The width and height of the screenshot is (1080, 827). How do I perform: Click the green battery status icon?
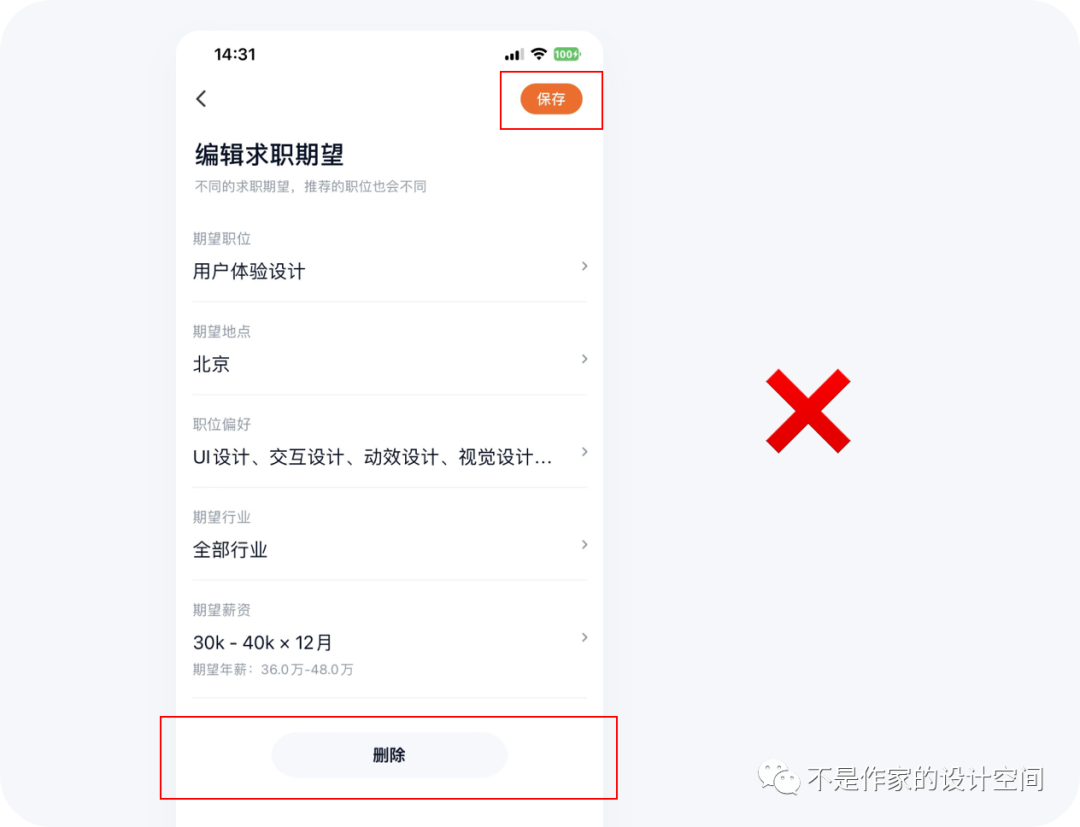coord(568,54)
